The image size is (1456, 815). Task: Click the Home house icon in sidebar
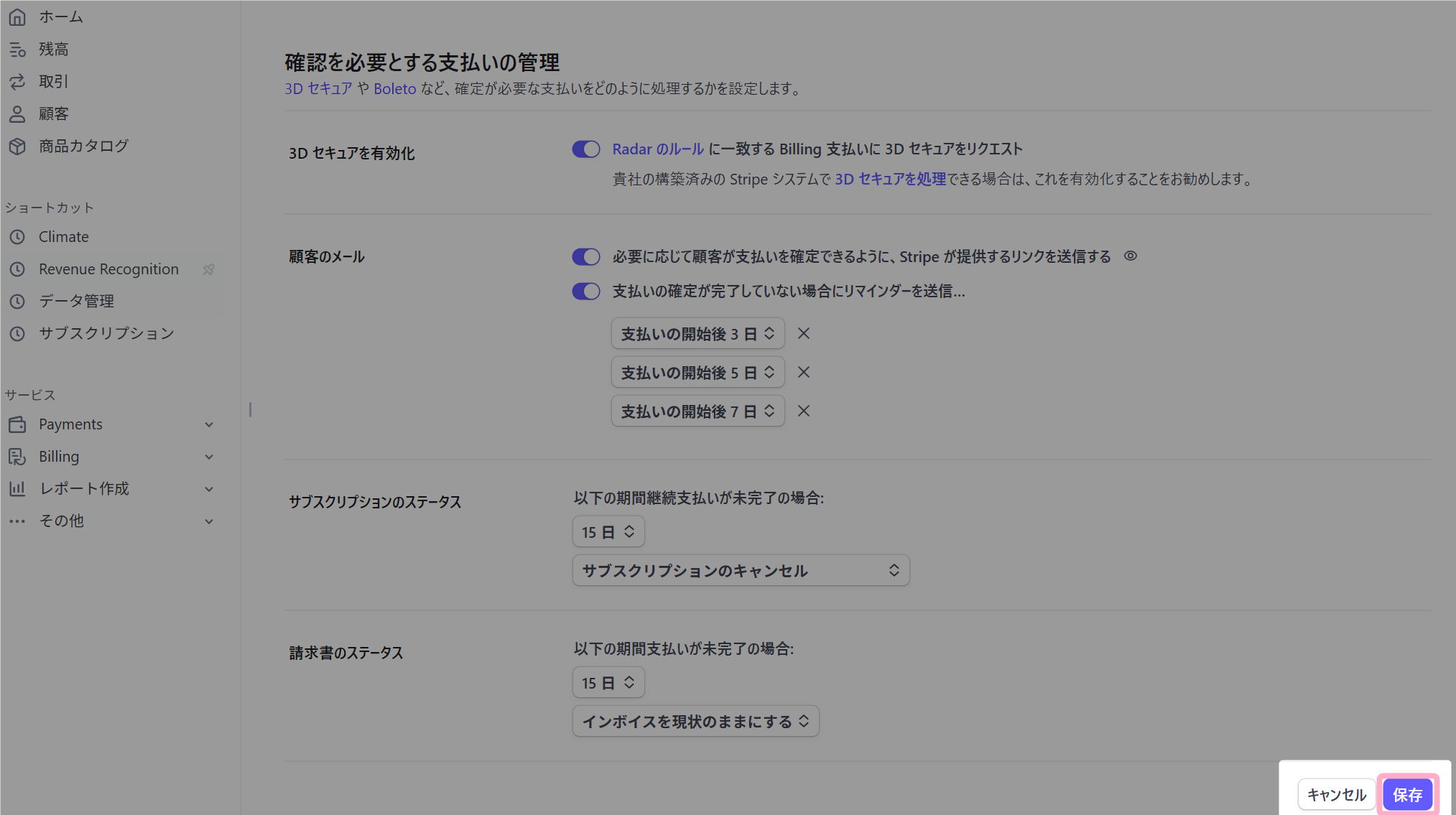[17, 17]
